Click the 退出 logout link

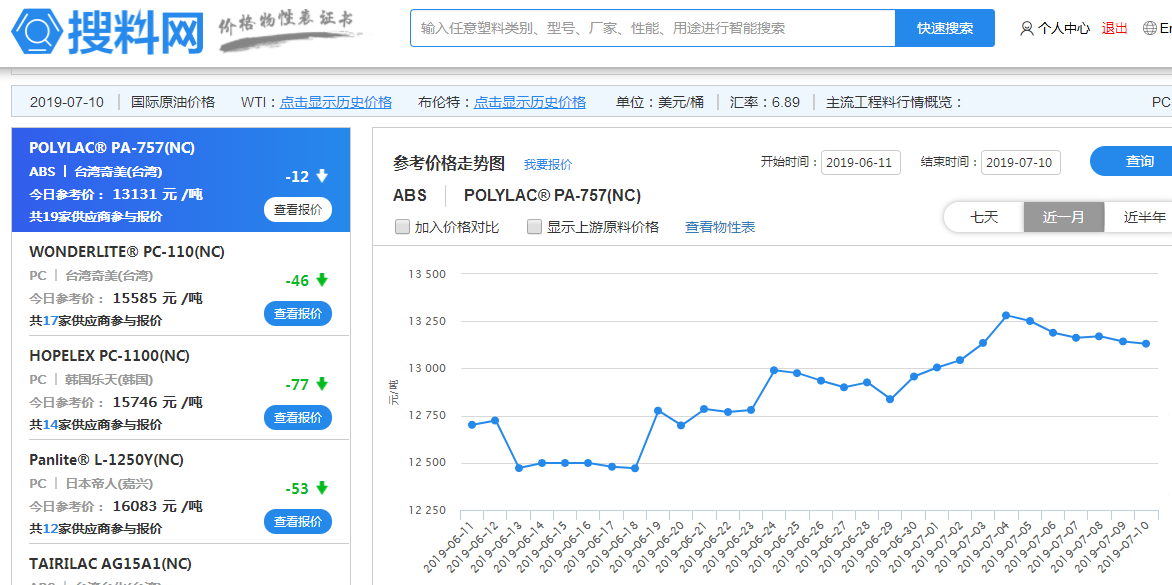pos(1114,29)
